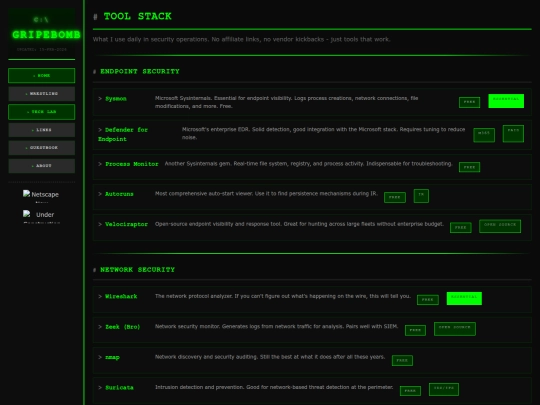Click the chevron before Autoruns
This screenshot has width=540, height=405.
100,194
